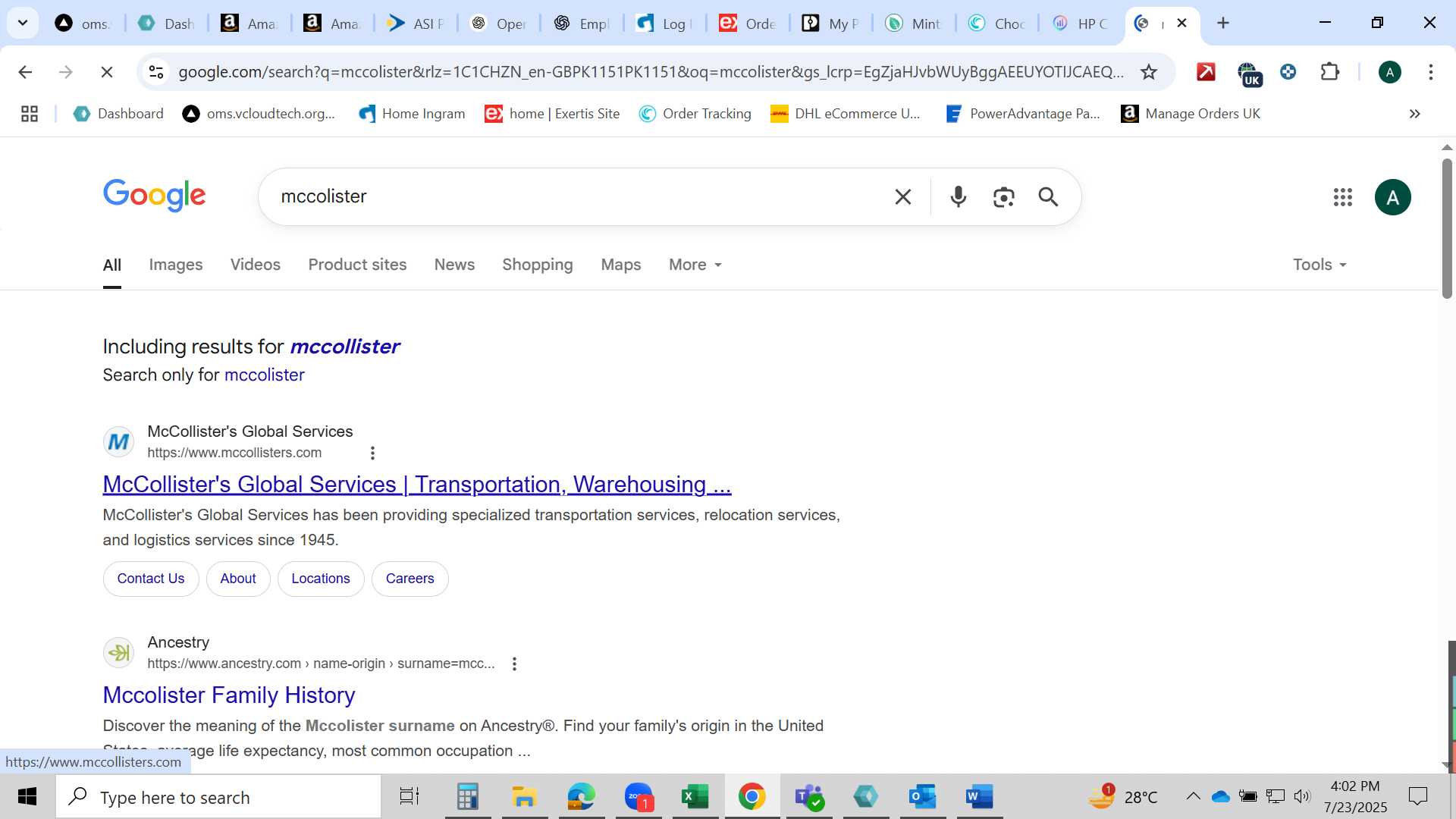Viewport: 1456px width, 819px height.
Task: Go back to previous page
Action: [25, 72]
